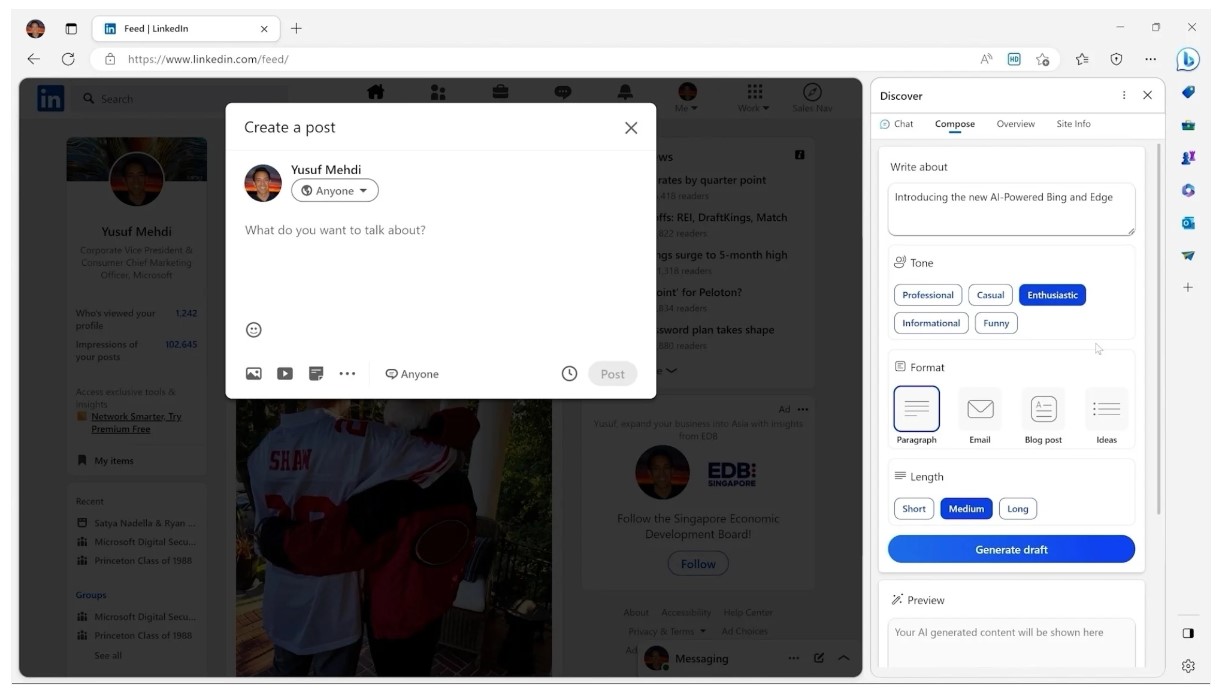The image size is (1219, 690).
Task: Add a document to the post
Action: pyautogui.click(x=316, y=373)
